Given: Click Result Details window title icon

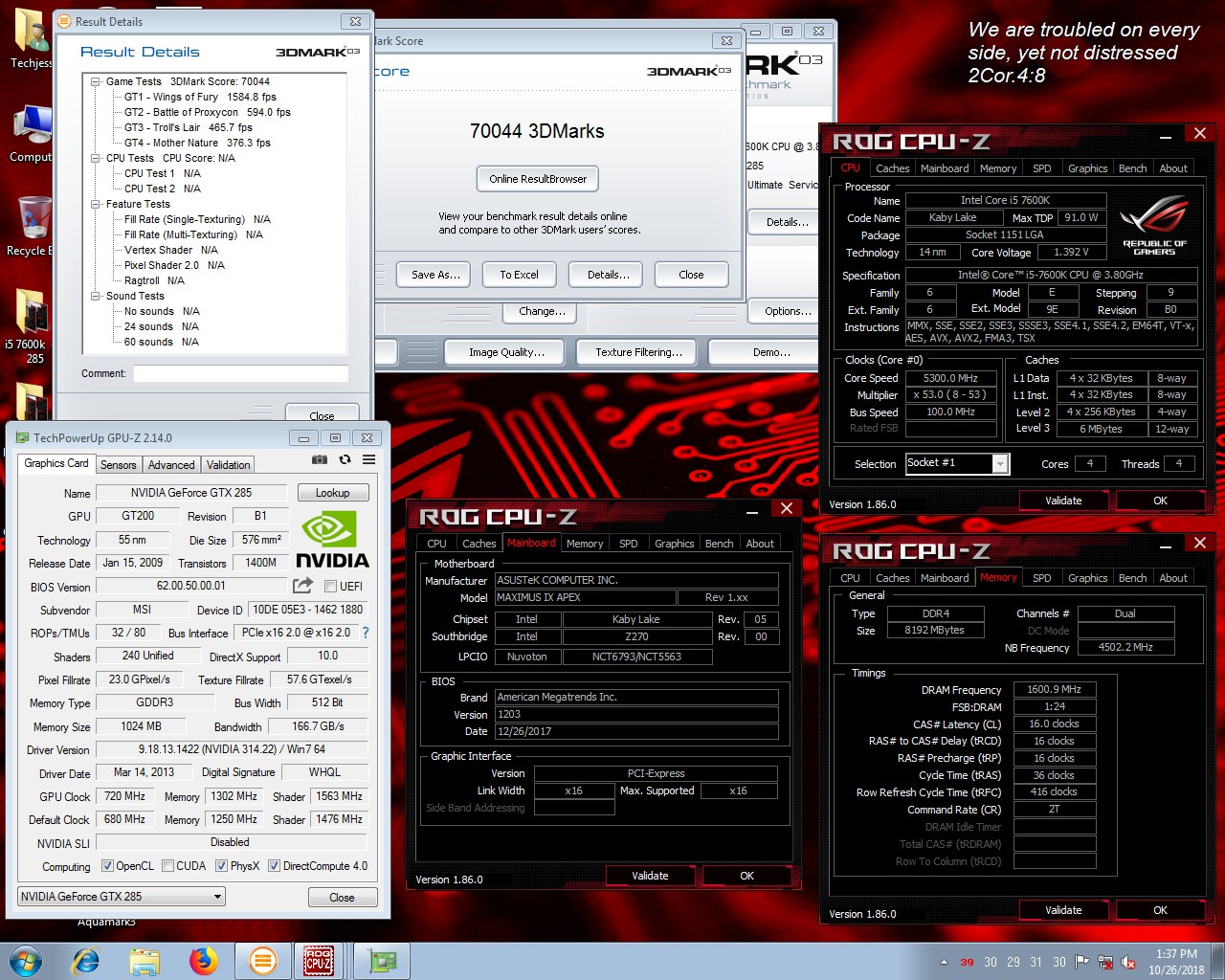Looking at the screenshot, I should pyautogui.click(x=64, y=21).
